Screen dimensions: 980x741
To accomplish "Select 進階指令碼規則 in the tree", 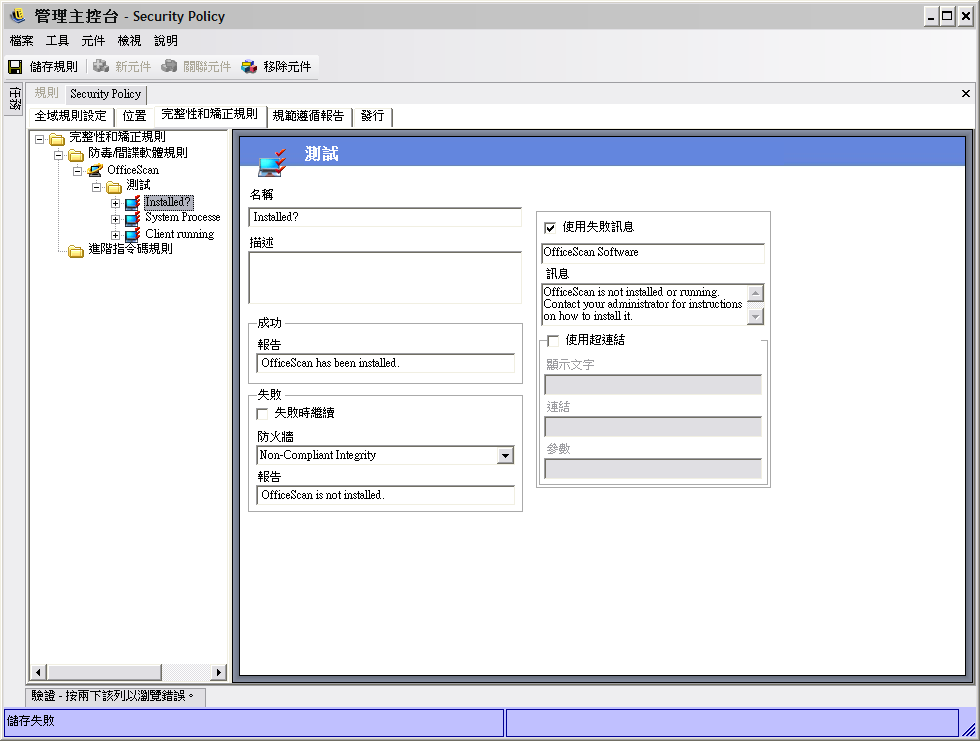I will click(130, 249).
